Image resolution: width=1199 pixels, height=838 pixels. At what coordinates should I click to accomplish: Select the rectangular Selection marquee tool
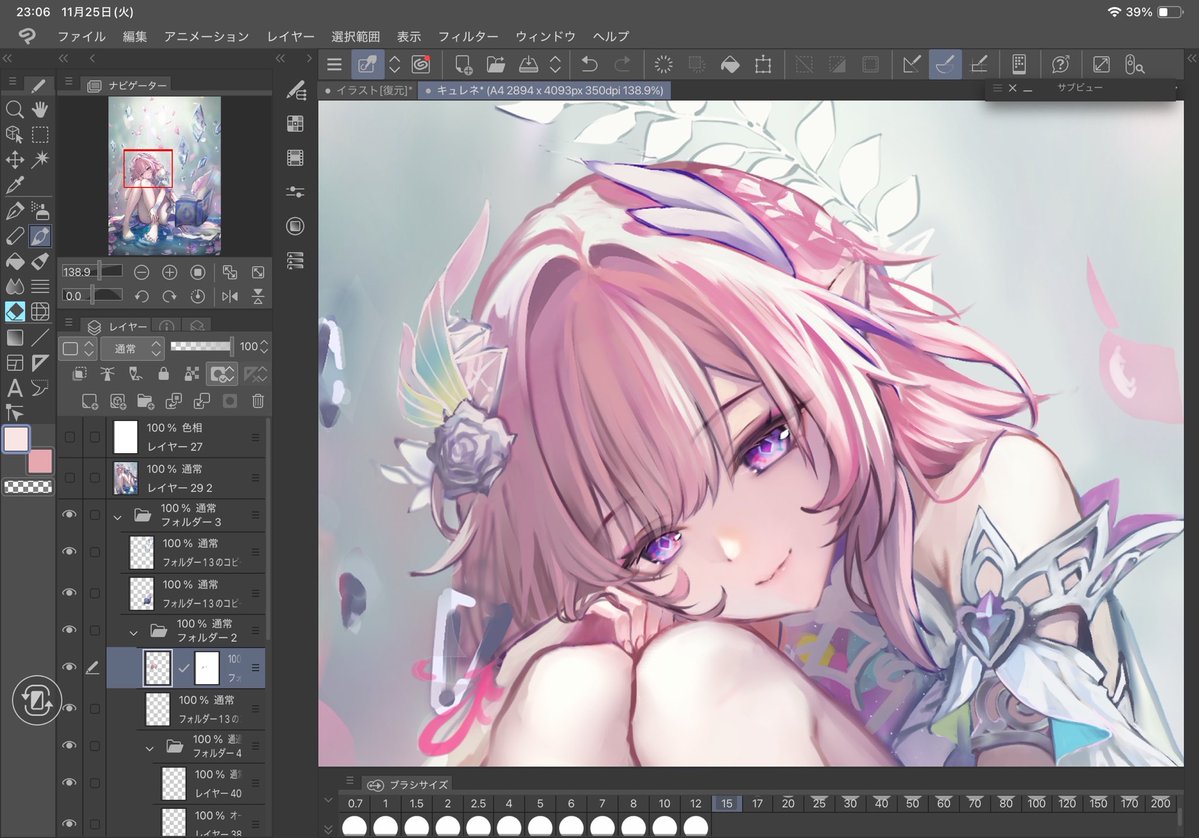(x=40, y=135)
